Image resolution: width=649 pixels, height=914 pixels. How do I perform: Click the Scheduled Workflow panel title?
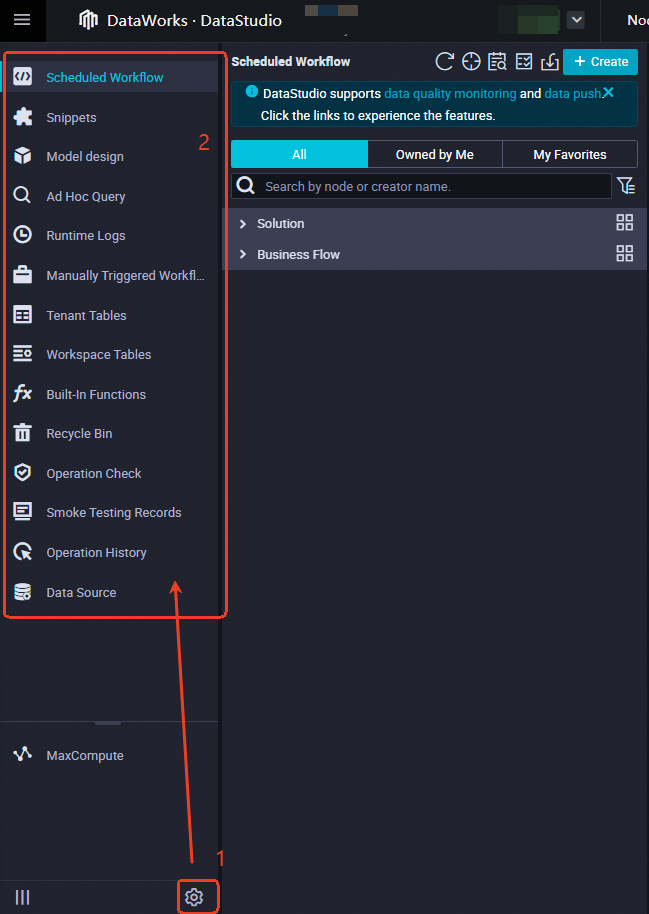(x=290, y=61)
